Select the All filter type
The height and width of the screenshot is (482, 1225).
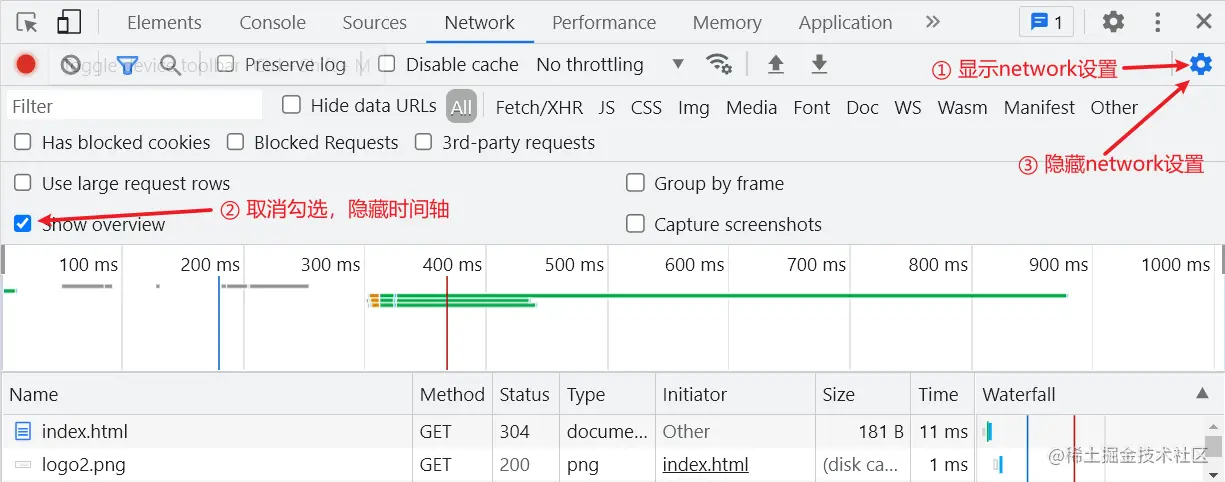click(x=461, y=107)
